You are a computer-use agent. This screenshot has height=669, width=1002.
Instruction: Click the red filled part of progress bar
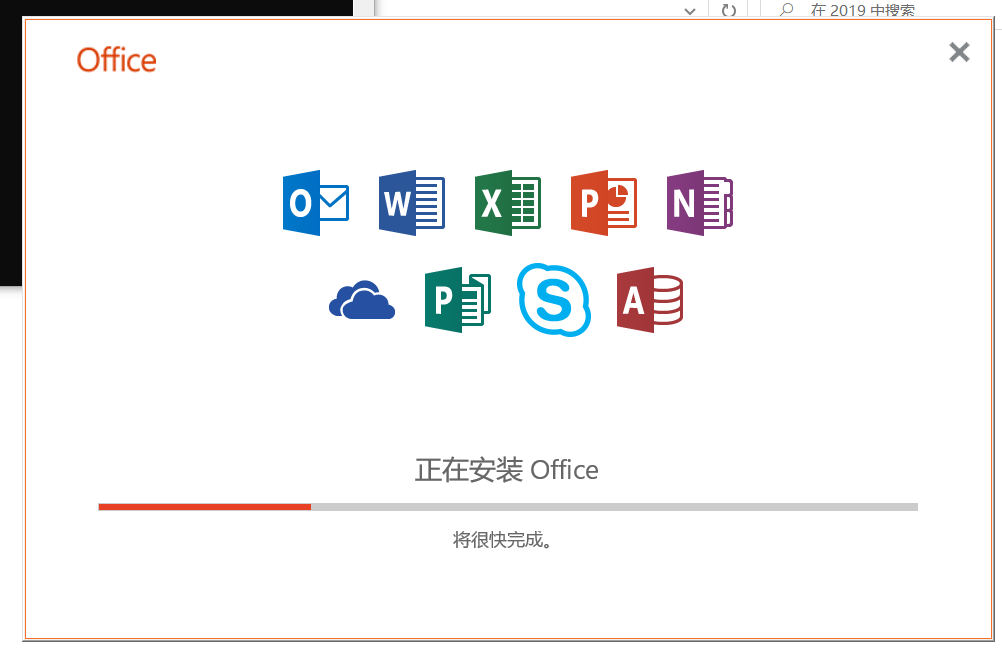(204, 507)
